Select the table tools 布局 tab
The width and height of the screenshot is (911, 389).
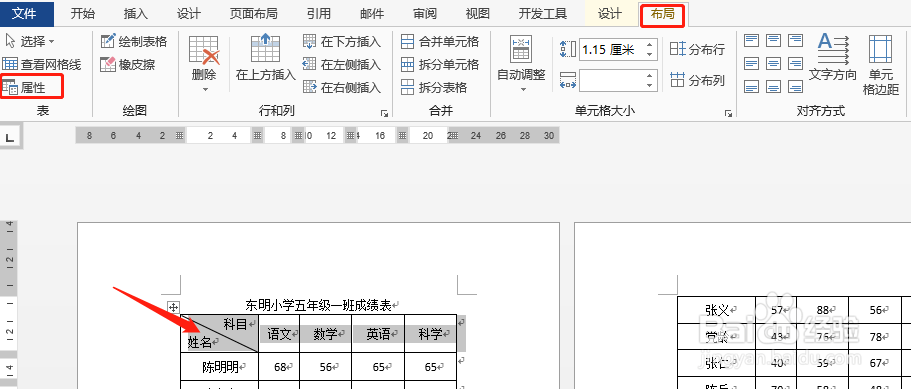point(662,14)
